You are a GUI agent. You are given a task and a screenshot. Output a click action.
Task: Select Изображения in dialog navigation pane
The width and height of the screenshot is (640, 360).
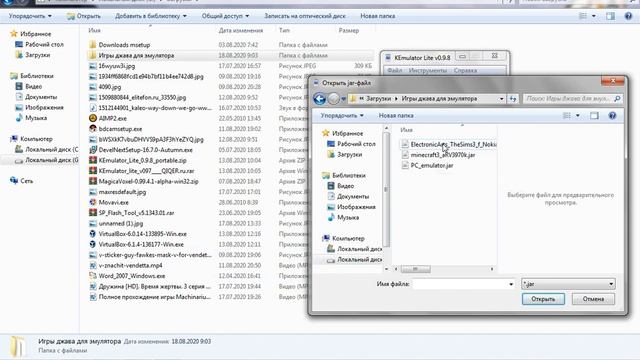[351, 207]
